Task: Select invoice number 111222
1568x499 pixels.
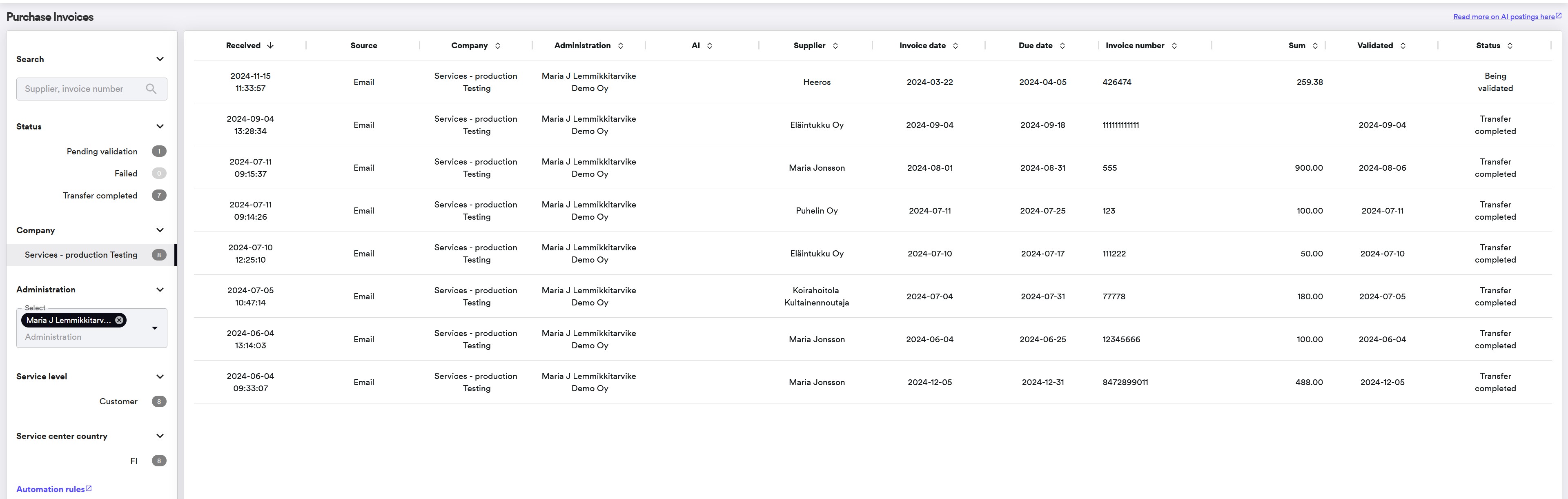Action: [1114, 254]
